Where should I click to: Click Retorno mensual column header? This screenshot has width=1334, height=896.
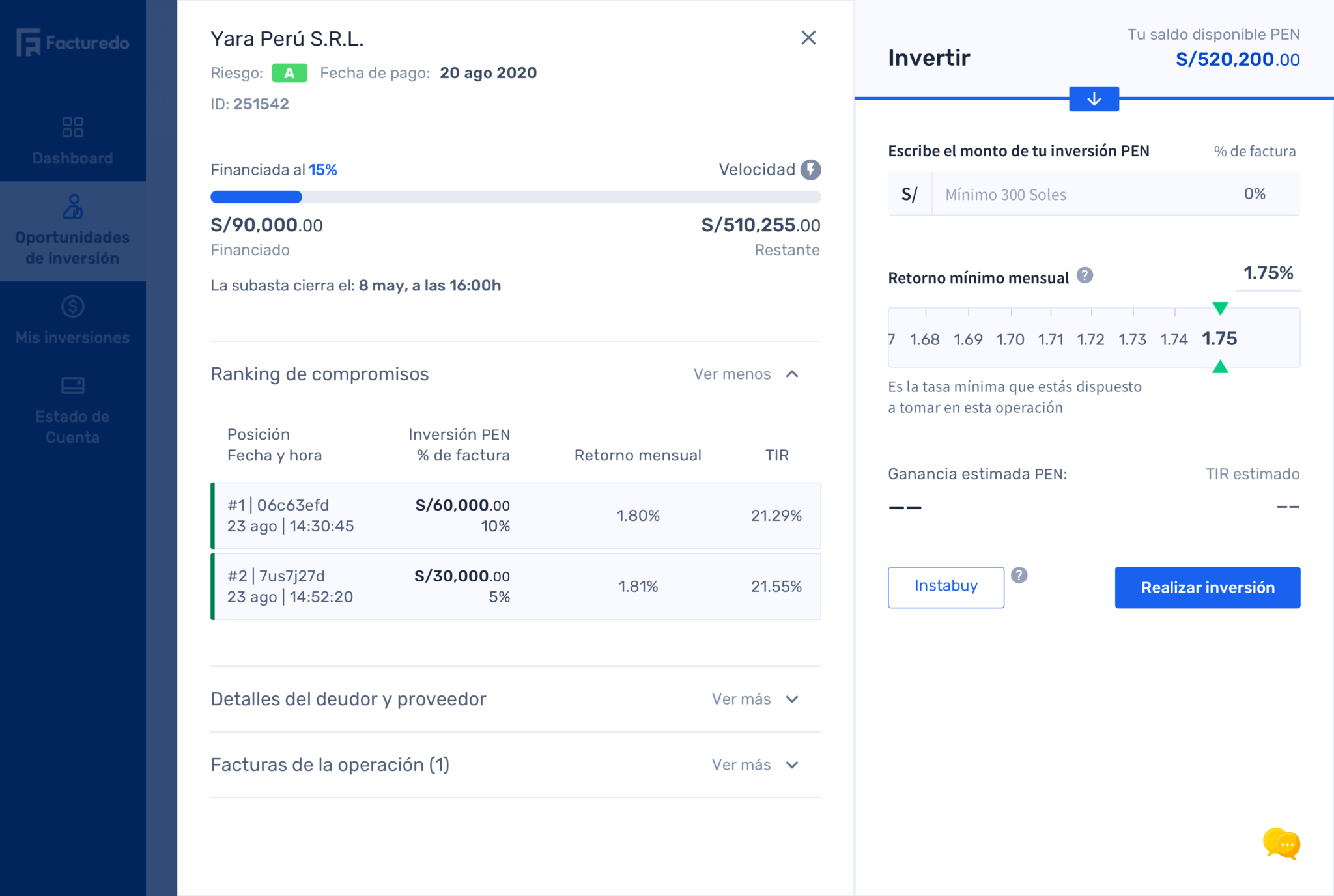click(x=638, y=455)
